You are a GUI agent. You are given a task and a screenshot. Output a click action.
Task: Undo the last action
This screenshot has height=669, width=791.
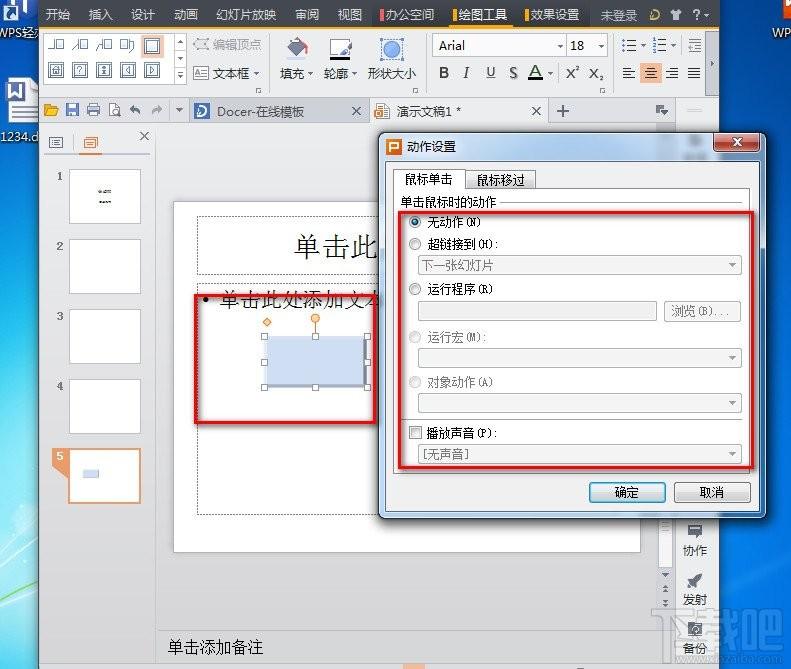tap(135, 110)
